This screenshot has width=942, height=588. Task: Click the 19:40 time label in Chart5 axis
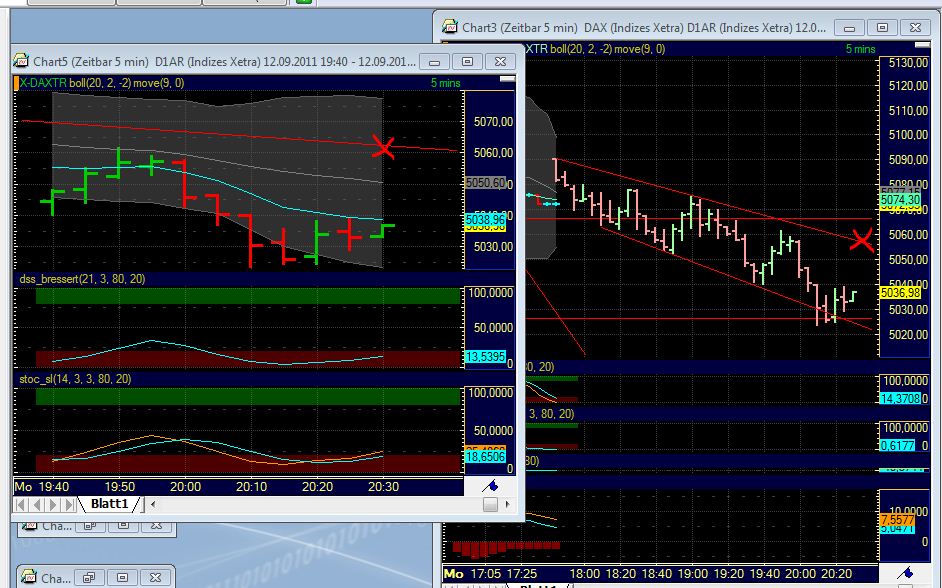pos(53,486)
